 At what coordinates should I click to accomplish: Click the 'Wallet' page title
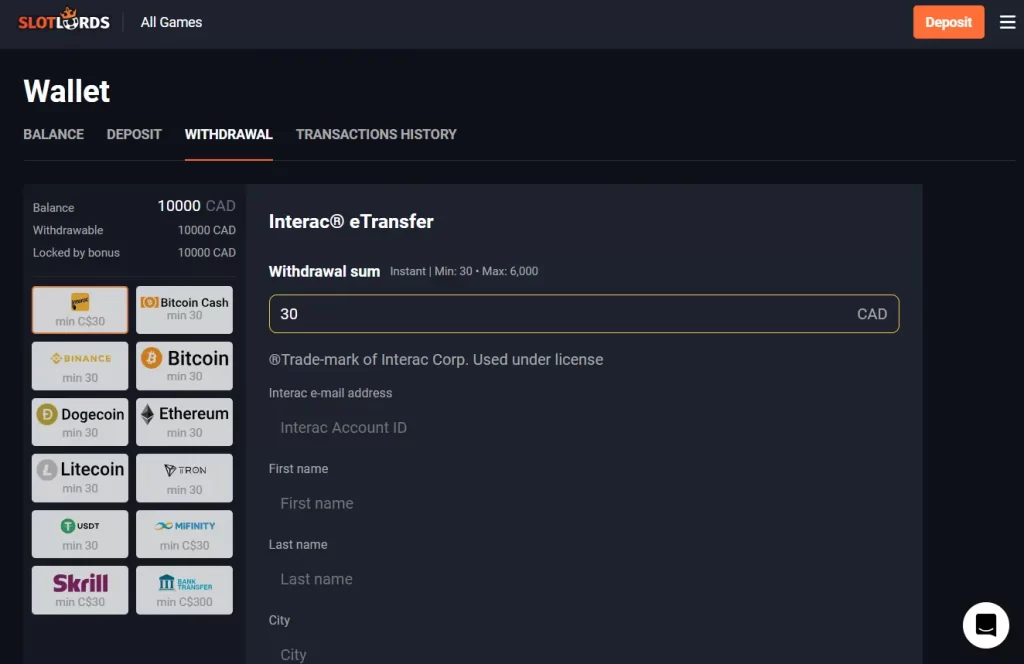click(67, 91)
